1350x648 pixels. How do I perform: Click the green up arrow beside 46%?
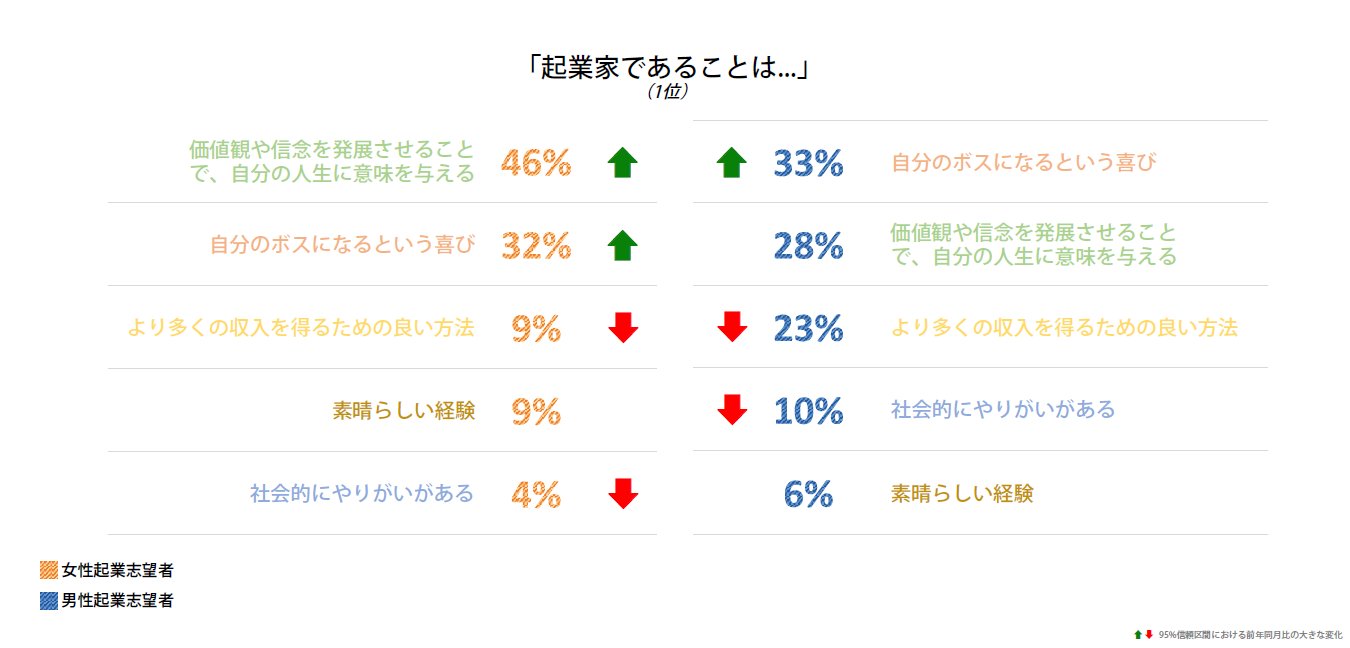point(622,162)
